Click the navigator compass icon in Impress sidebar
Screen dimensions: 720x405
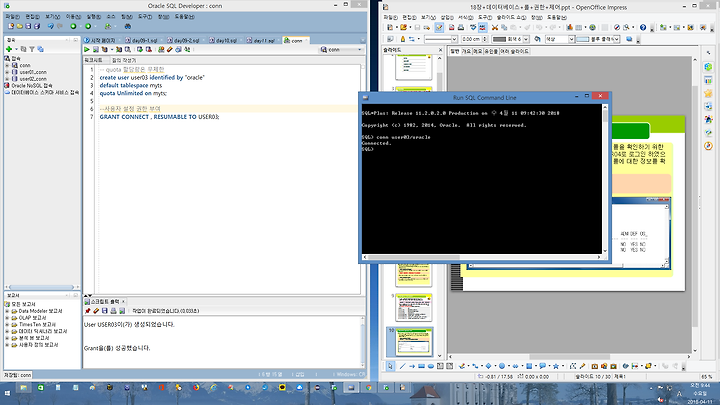click(x=708, y=146)
